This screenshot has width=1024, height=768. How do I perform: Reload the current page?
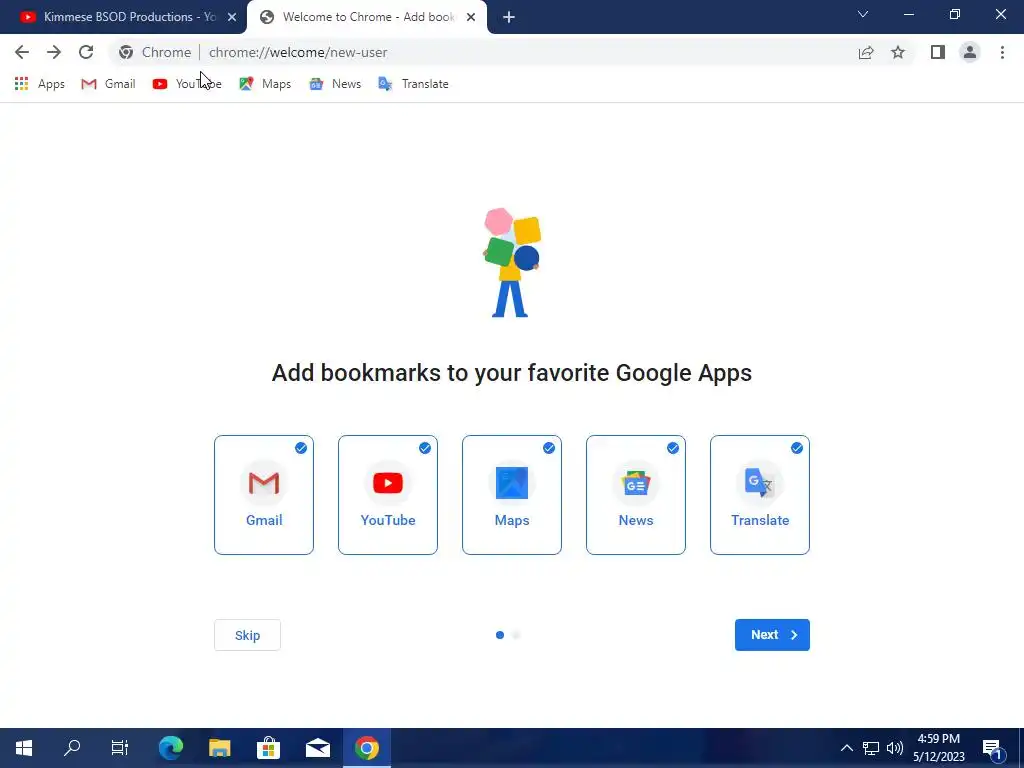(x=86, y=52)
